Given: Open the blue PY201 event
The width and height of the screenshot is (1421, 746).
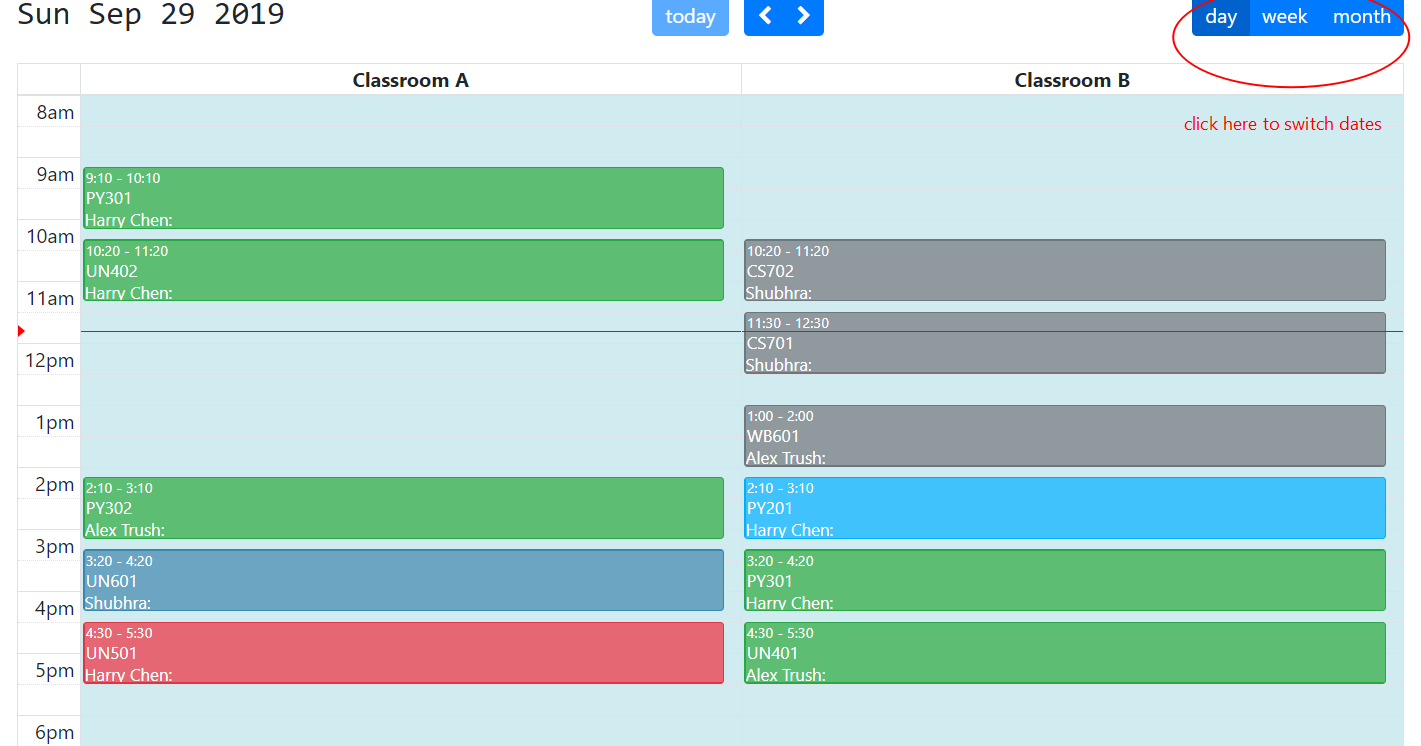Looking at the screenshot, I should 1065,508.
